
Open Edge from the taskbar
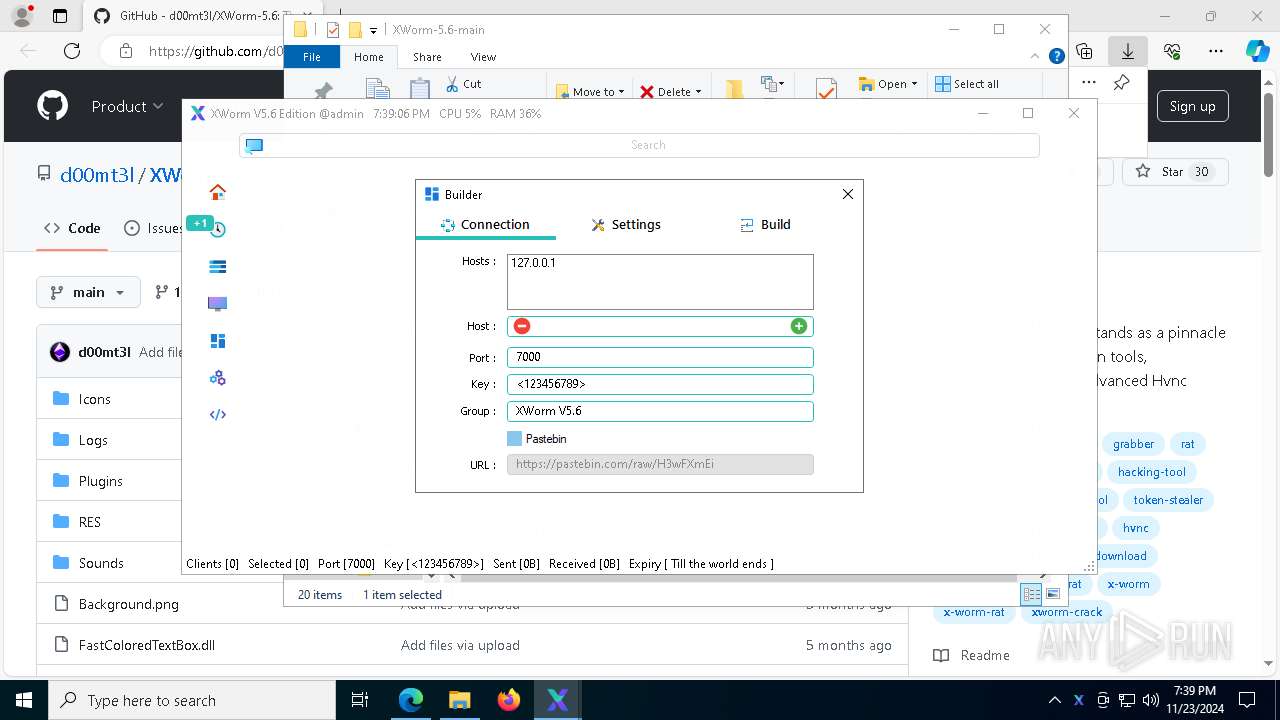(411, 700)
